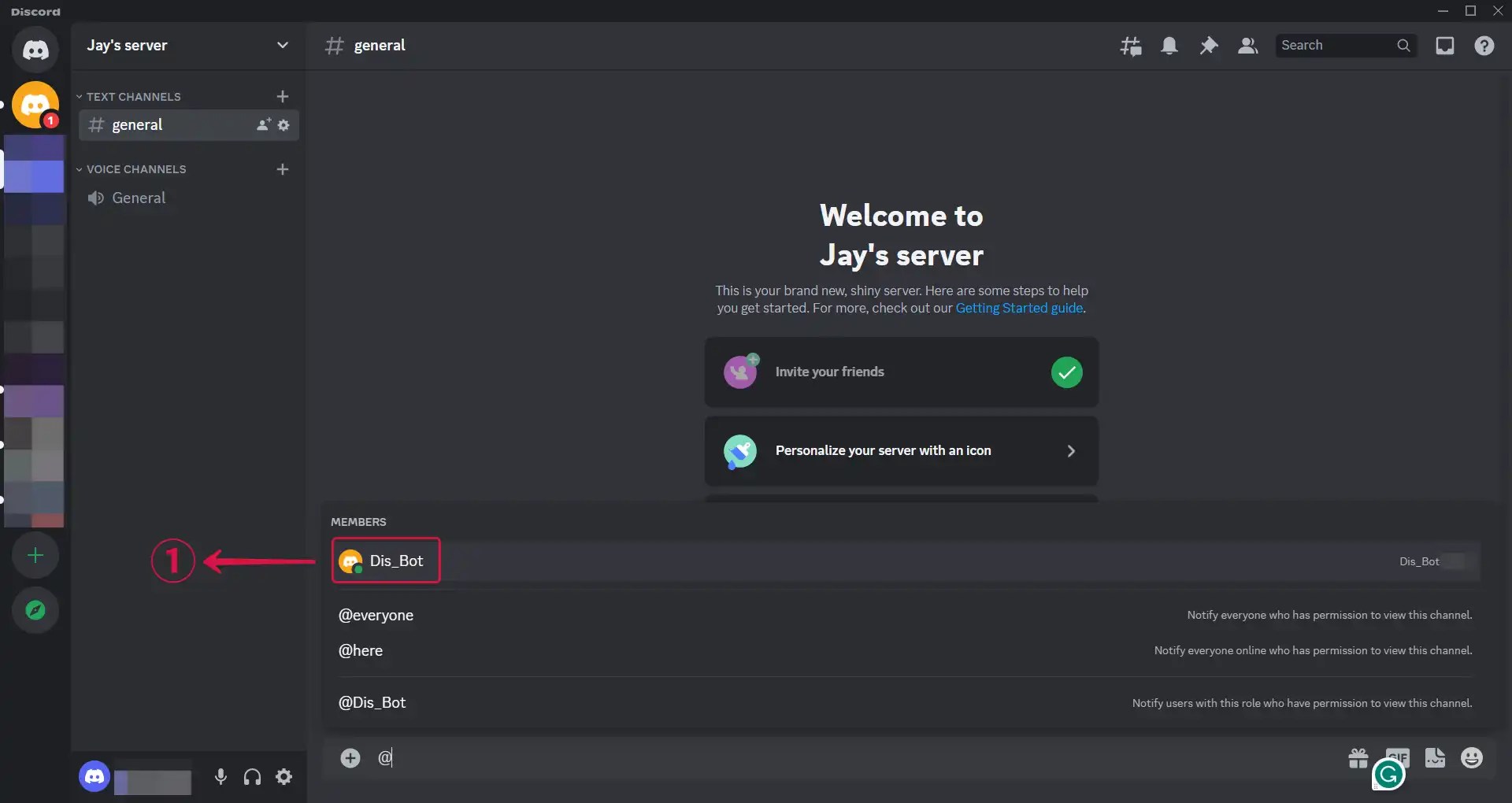Create invite for general channel

[264, 124]
